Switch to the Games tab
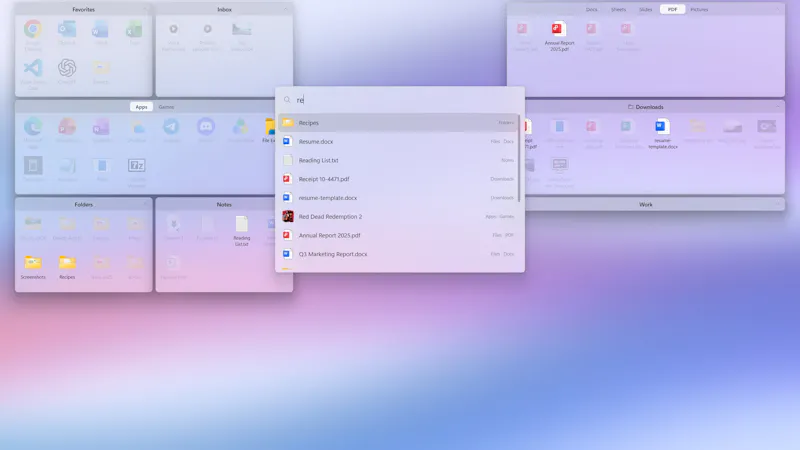The width and height of the screenshot is (800, 450). (x=166, y=107)
